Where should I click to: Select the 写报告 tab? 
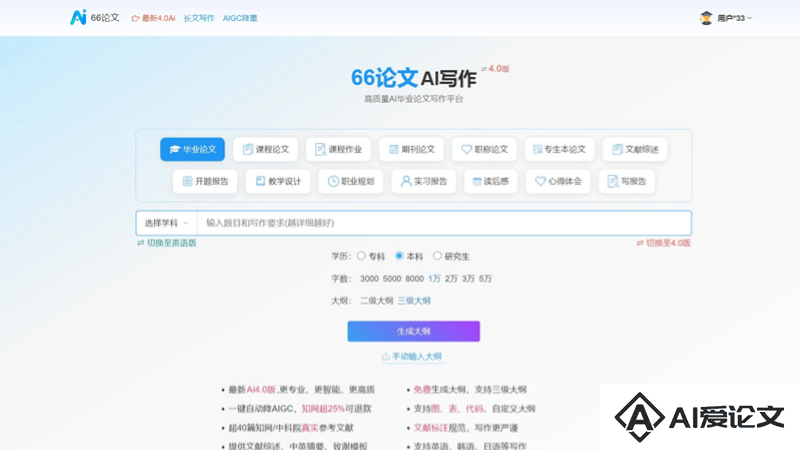pyautogui.click(x=627, y=181)
